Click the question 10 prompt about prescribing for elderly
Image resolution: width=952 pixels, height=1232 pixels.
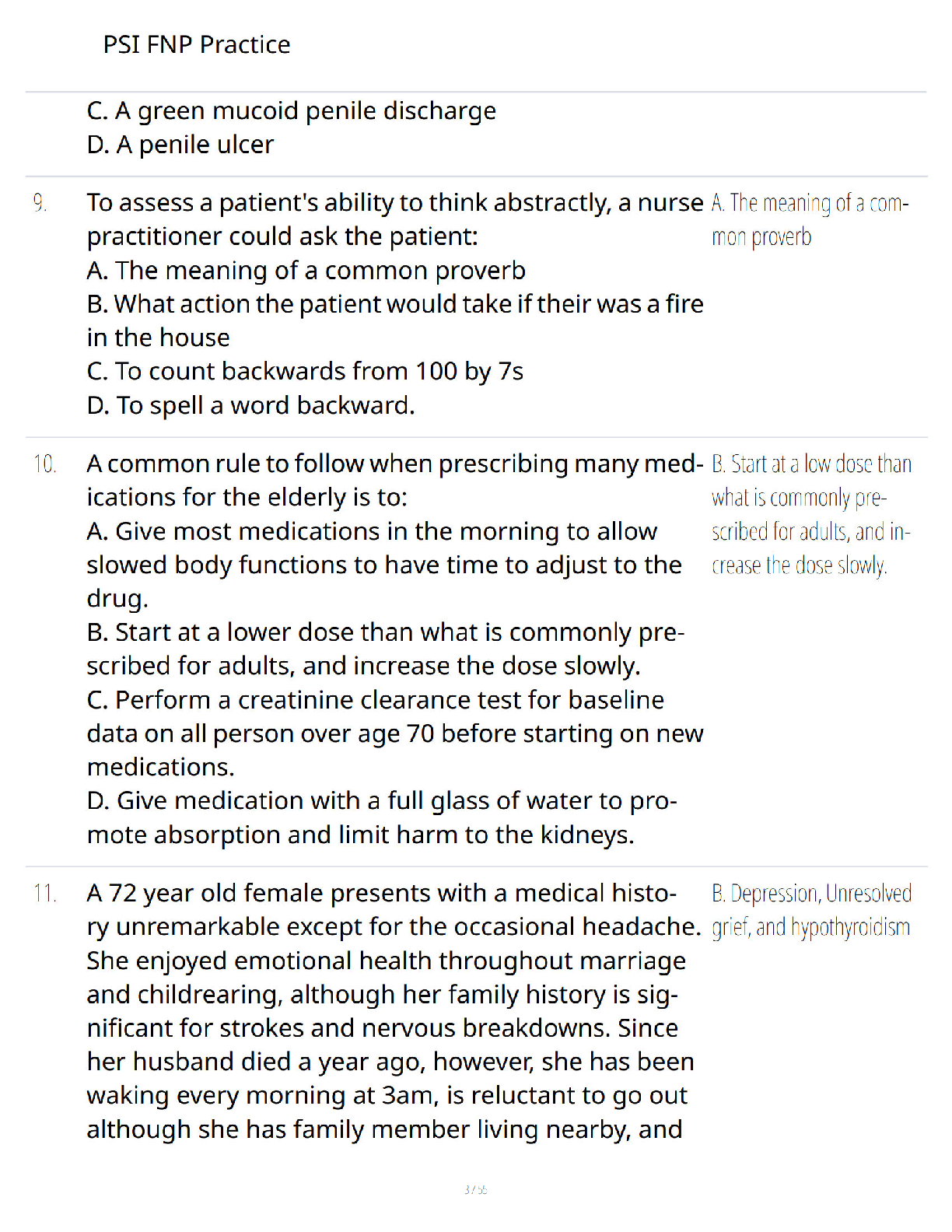coord(395,480)
